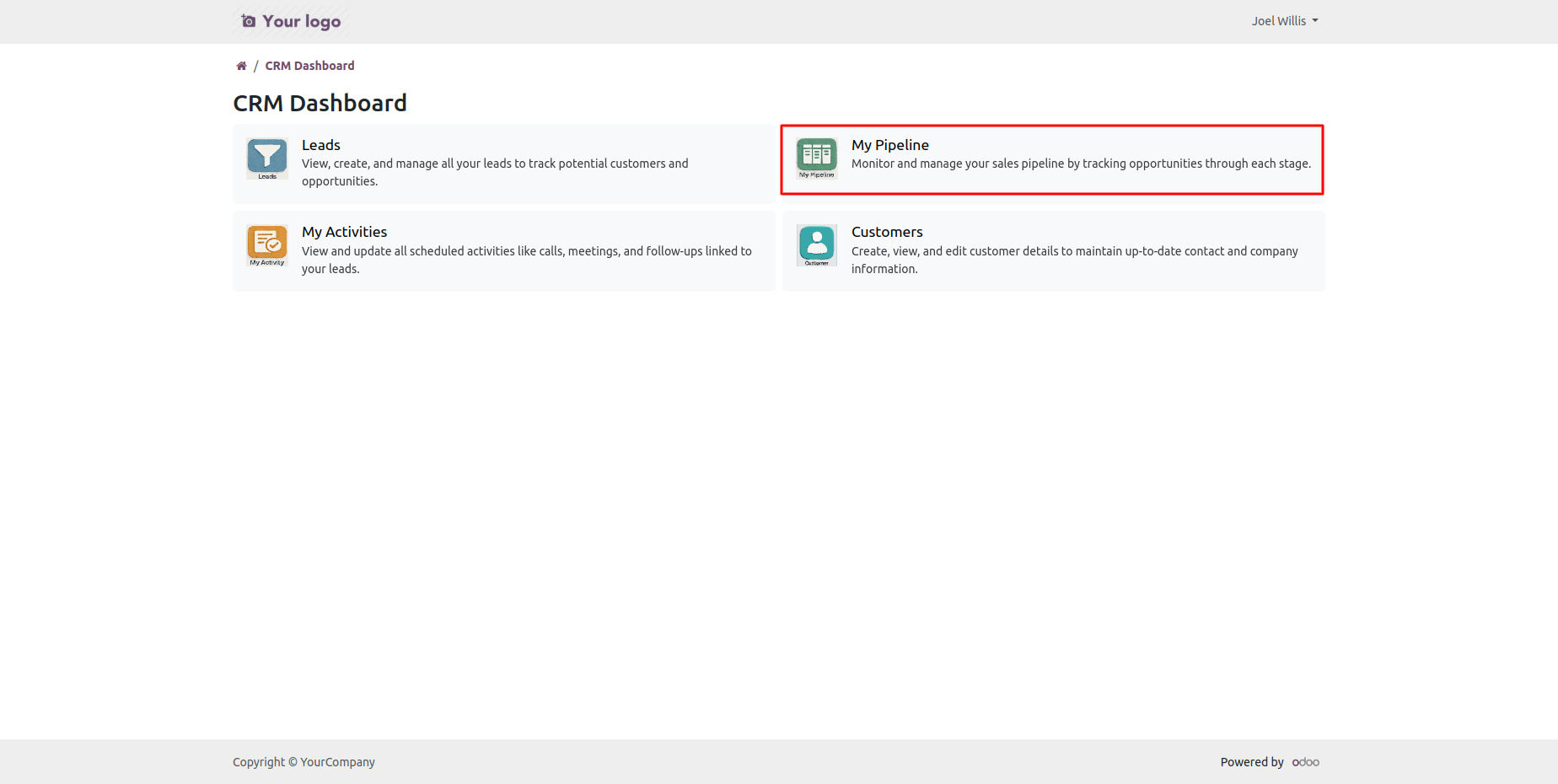The width and height of the screenshot is (1558, 784).
Task: Open the My Activities card title
Action: 345,232
